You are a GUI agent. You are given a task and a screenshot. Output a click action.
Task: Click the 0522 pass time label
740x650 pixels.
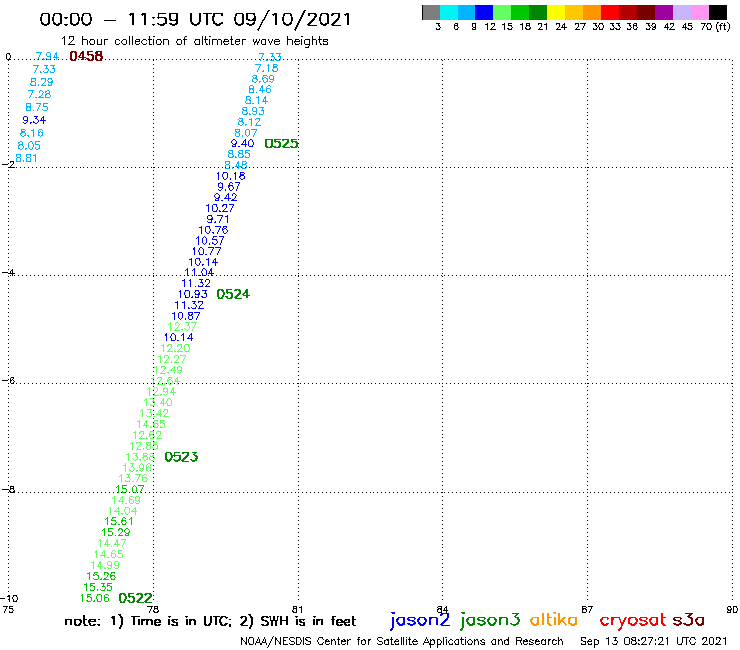pos(135,598)
